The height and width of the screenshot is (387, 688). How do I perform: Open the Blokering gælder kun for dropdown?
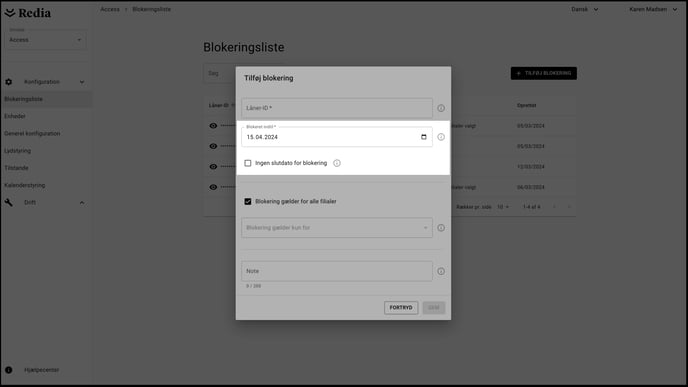[337, 228]
